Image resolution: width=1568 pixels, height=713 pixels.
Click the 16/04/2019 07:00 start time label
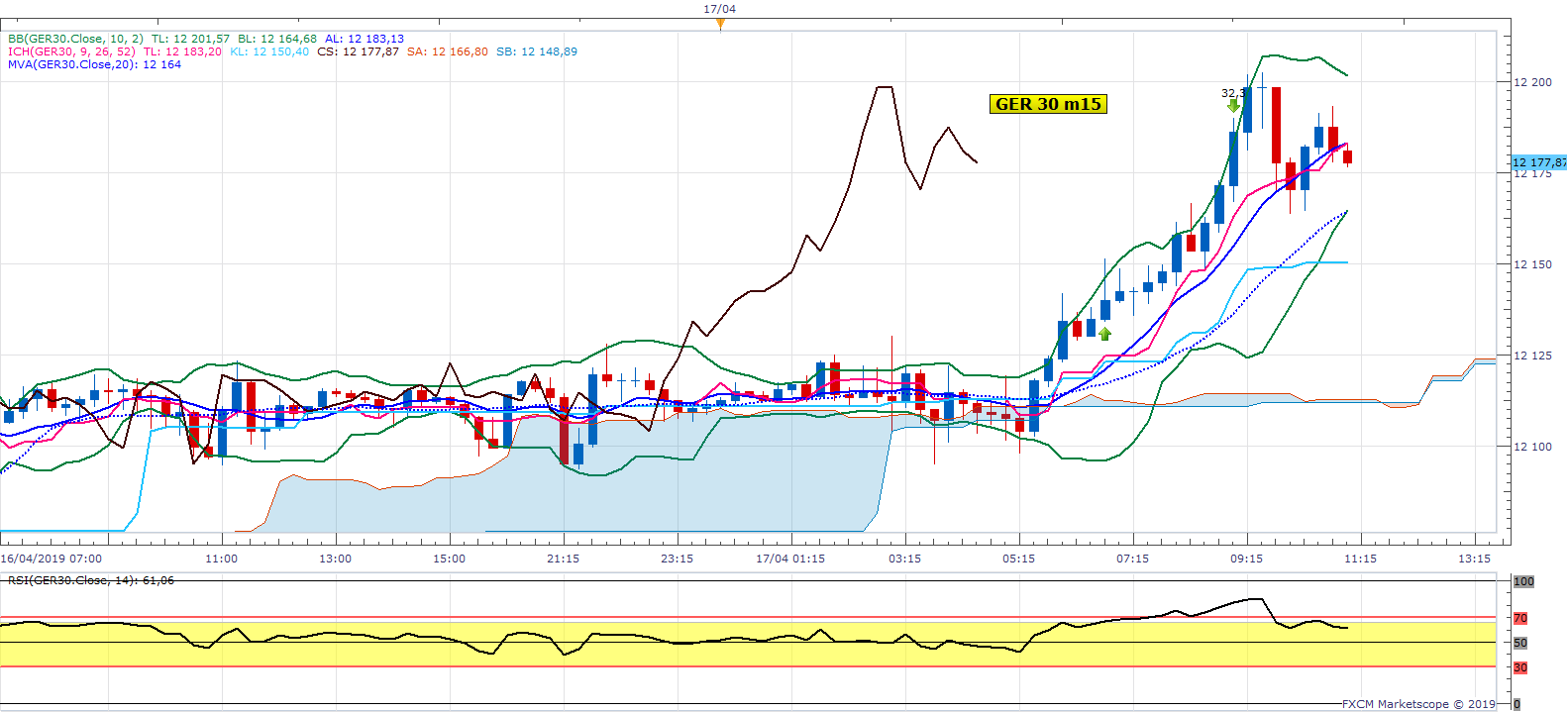[51, 559]
